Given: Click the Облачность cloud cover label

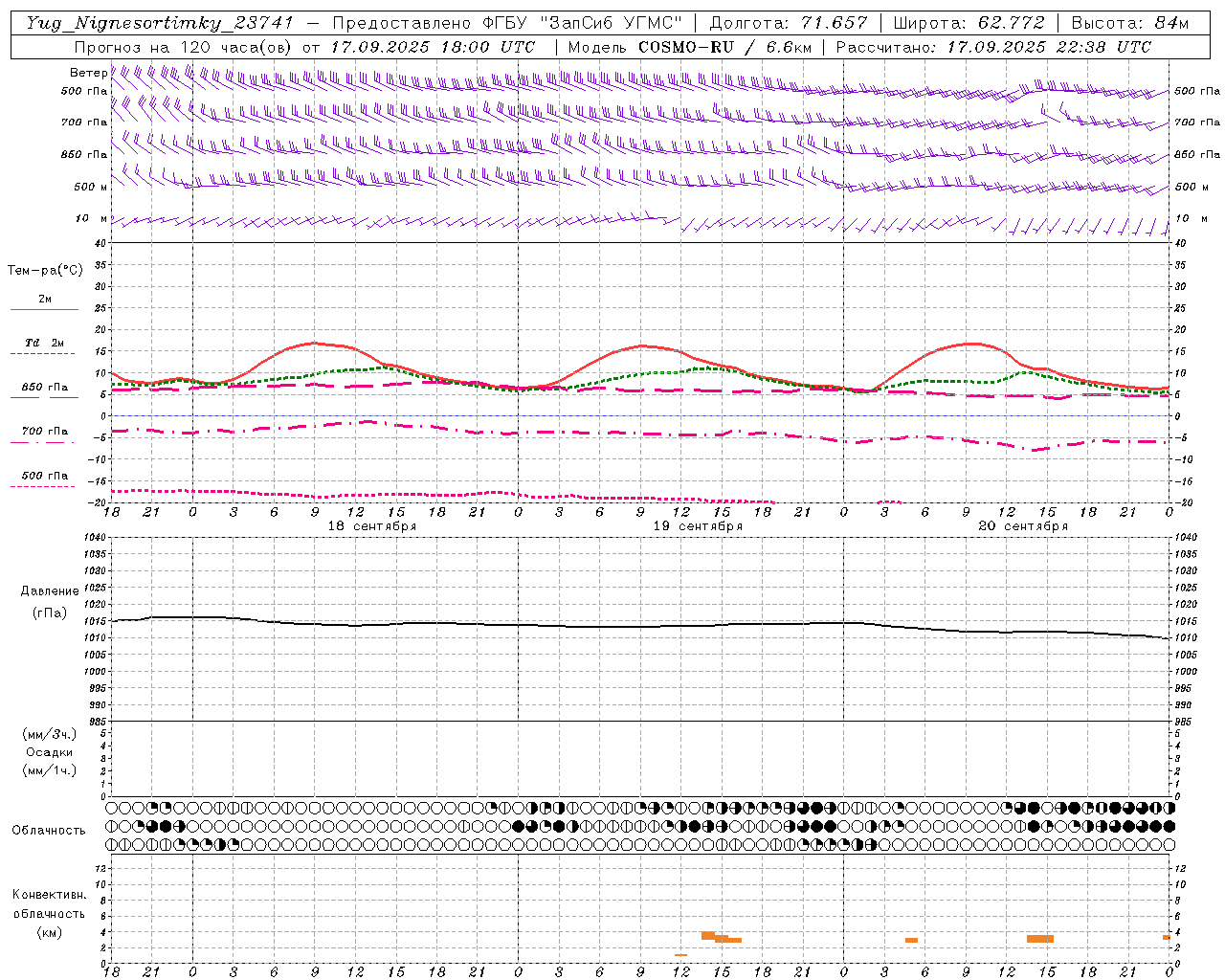Looking at the screenshot, I should 49,830.
